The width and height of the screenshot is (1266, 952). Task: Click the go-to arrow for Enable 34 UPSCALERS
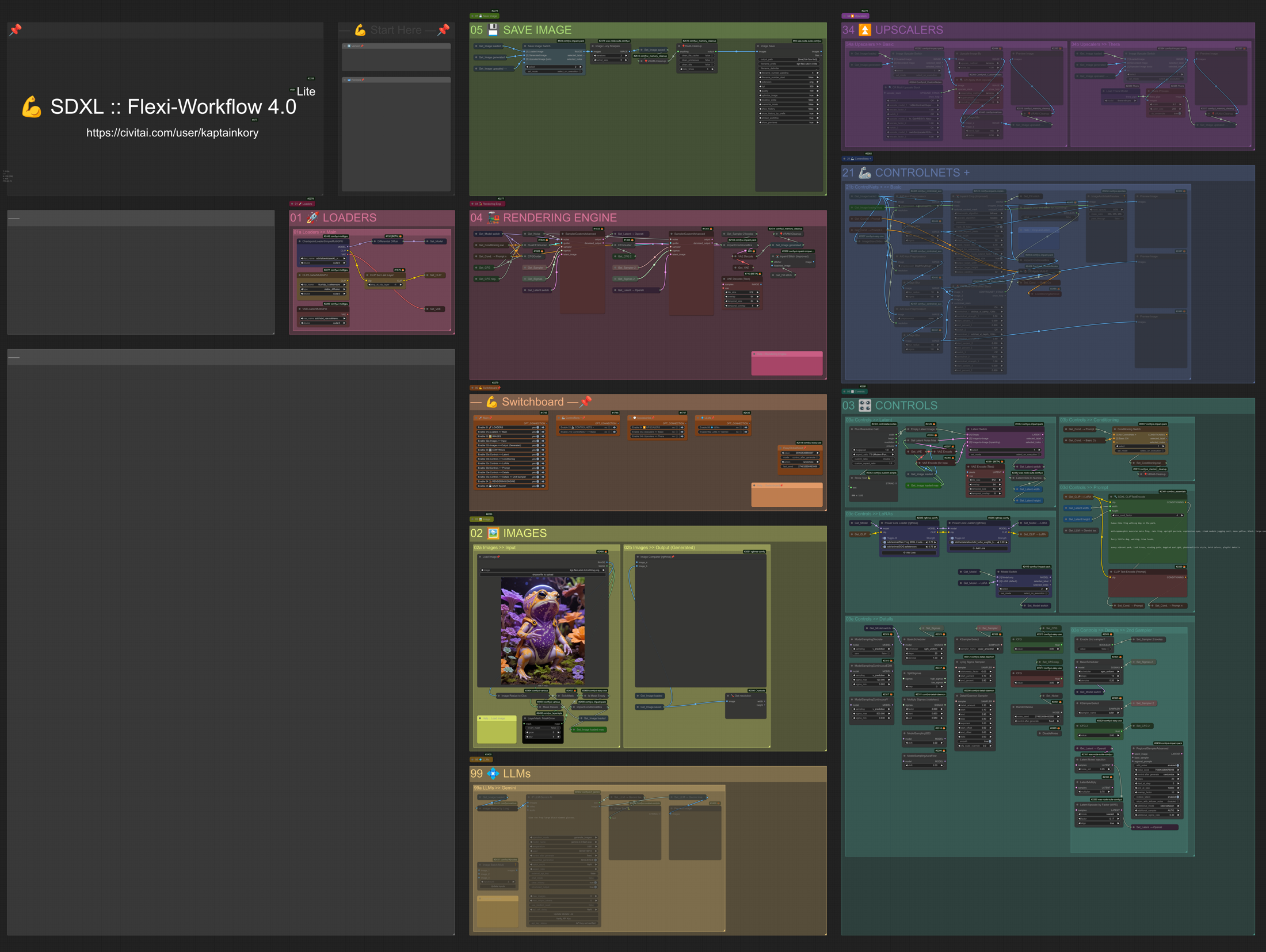click(x=682, y=427)
